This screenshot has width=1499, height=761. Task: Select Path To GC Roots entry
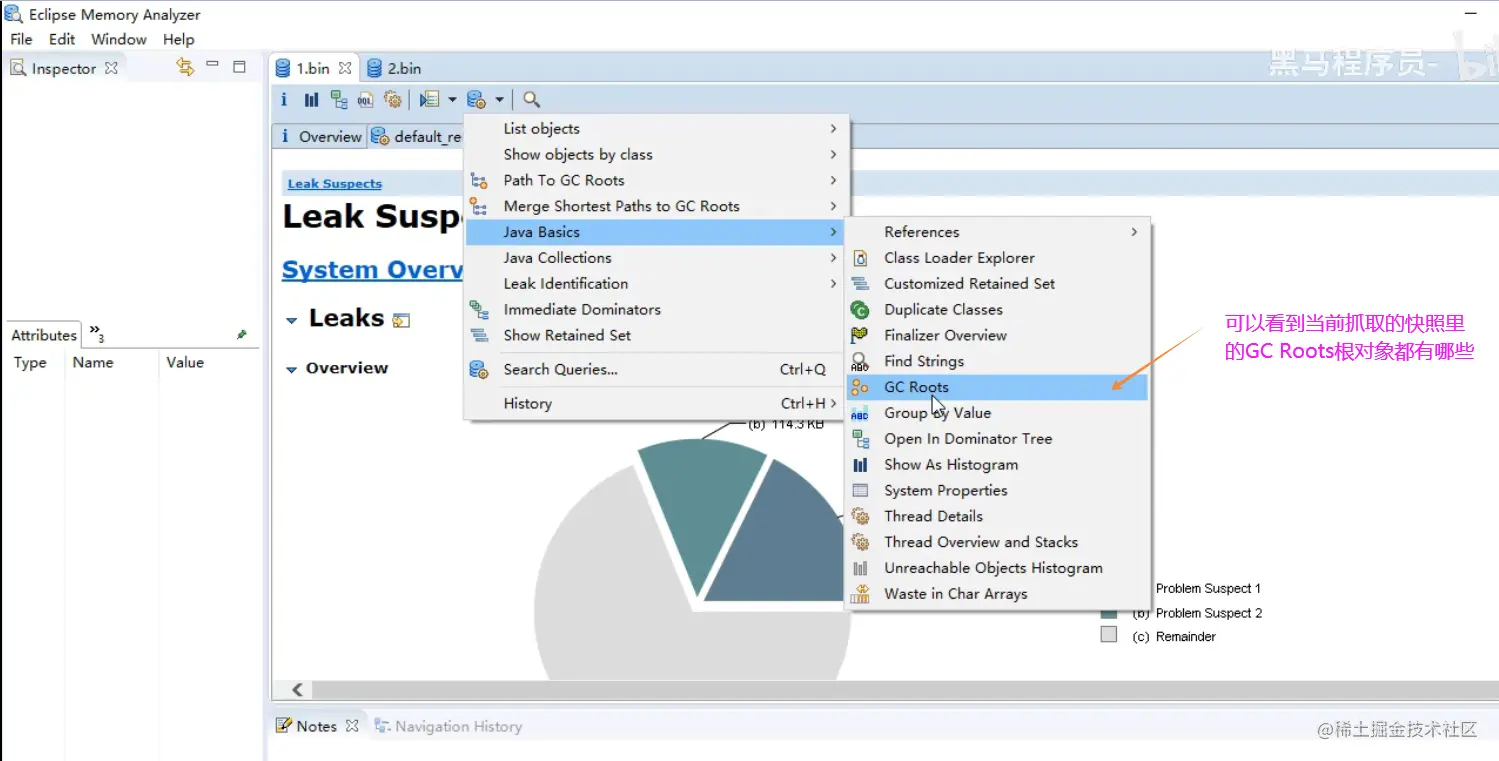657,180
